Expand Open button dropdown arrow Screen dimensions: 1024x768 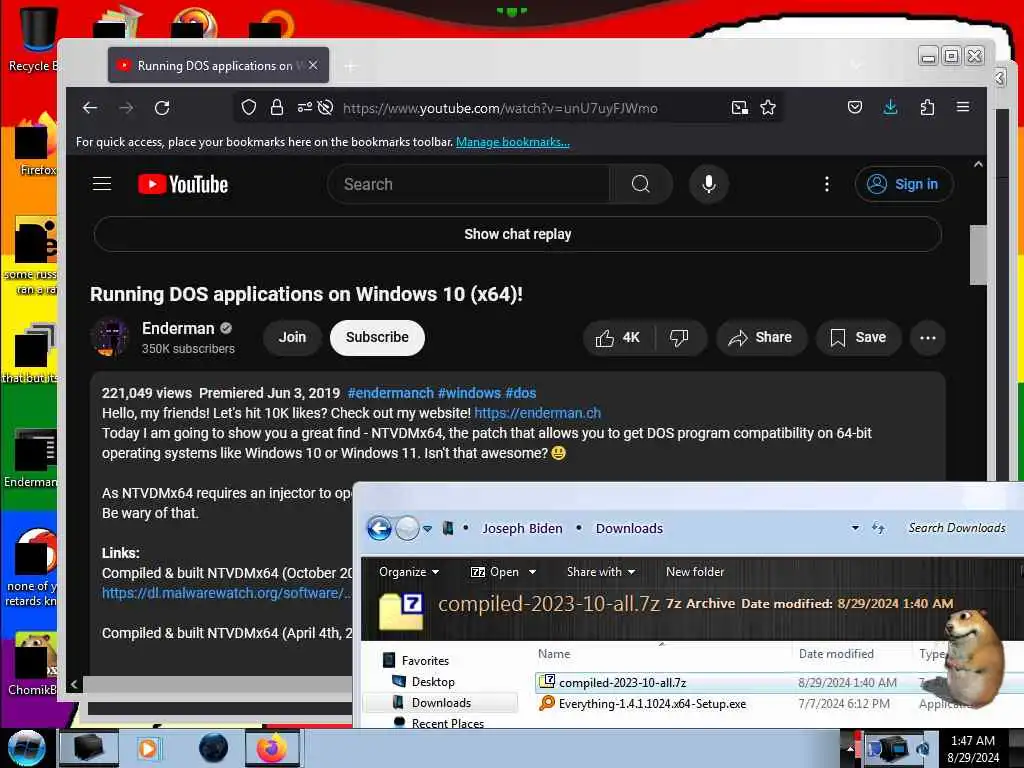tap(533, 572)
